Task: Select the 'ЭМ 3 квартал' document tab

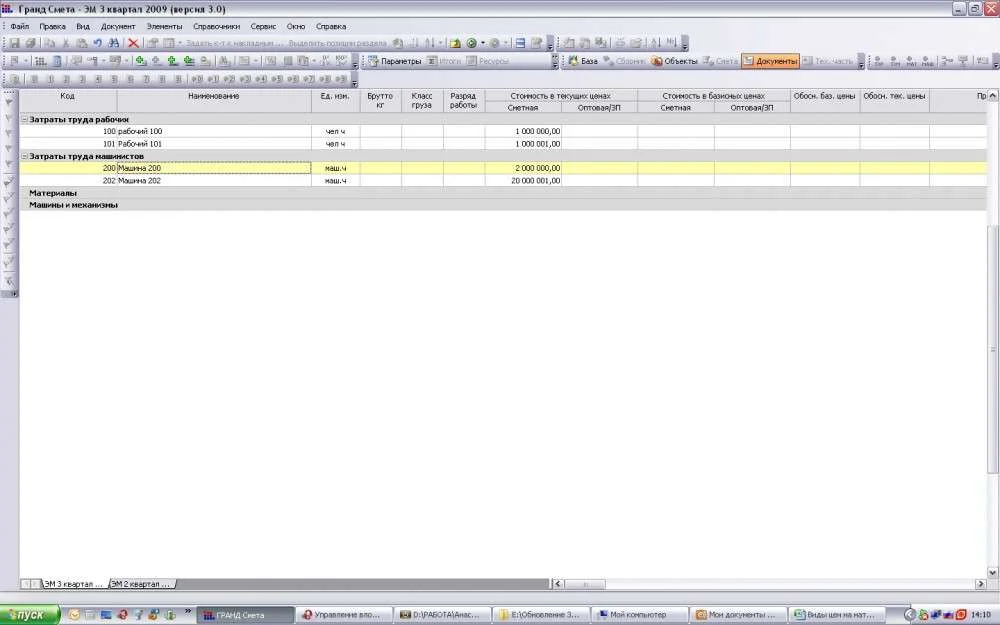Action: tap(73, 584)
